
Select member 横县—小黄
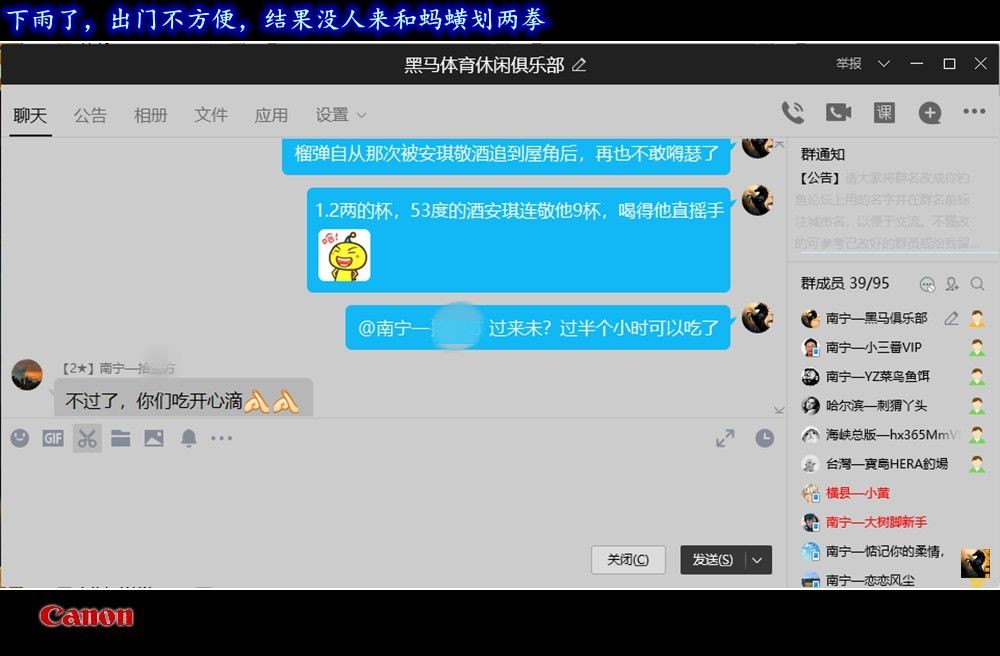pos(892,493)
